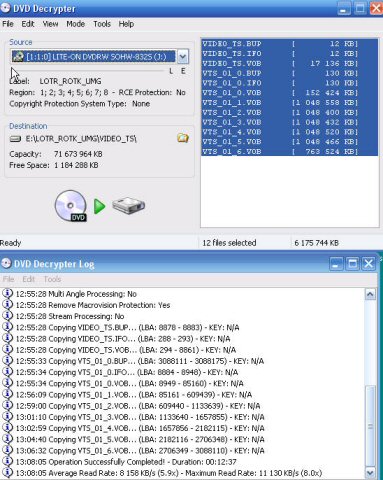Click the hard drive destination icon
The image size is (383, 480).
(129, 206)
